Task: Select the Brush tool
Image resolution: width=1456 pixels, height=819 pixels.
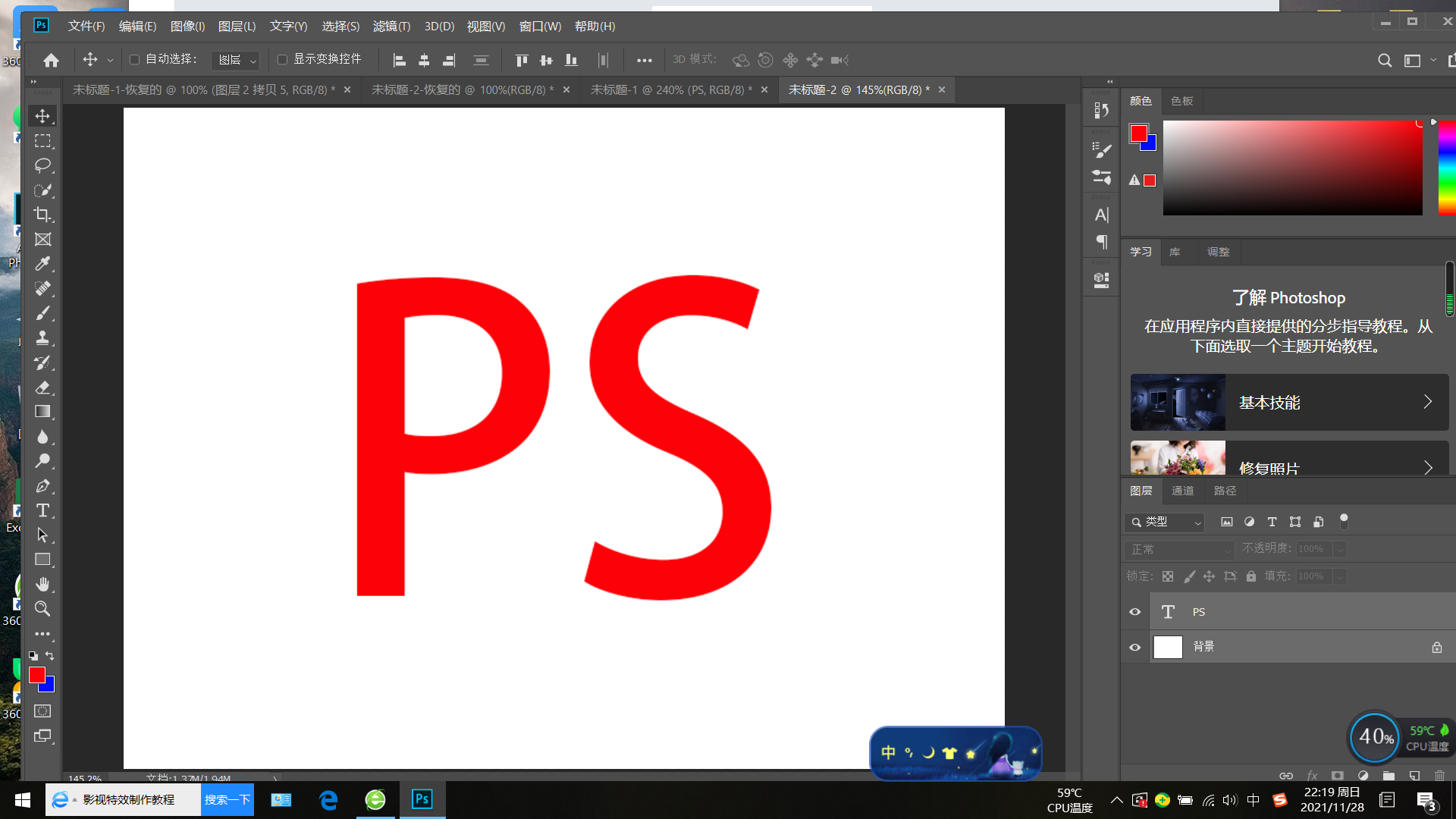Action: [x=43, y=313]
